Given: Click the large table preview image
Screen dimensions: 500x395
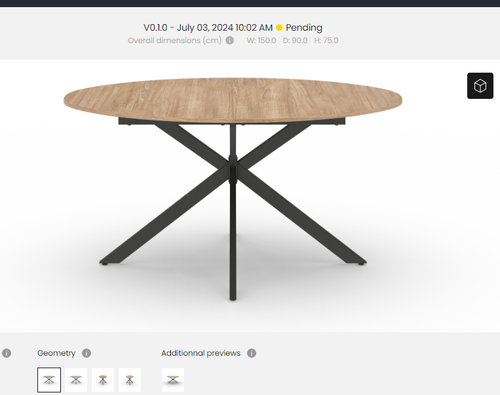Looking at the screenshot, I should [x=233, y=190].
